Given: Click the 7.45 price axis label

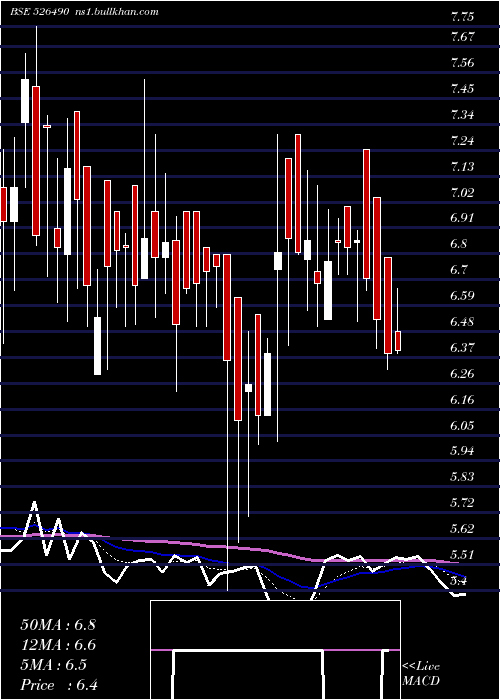Looking at the screenshot, I should pyautogui.click(x=462, y=88).
